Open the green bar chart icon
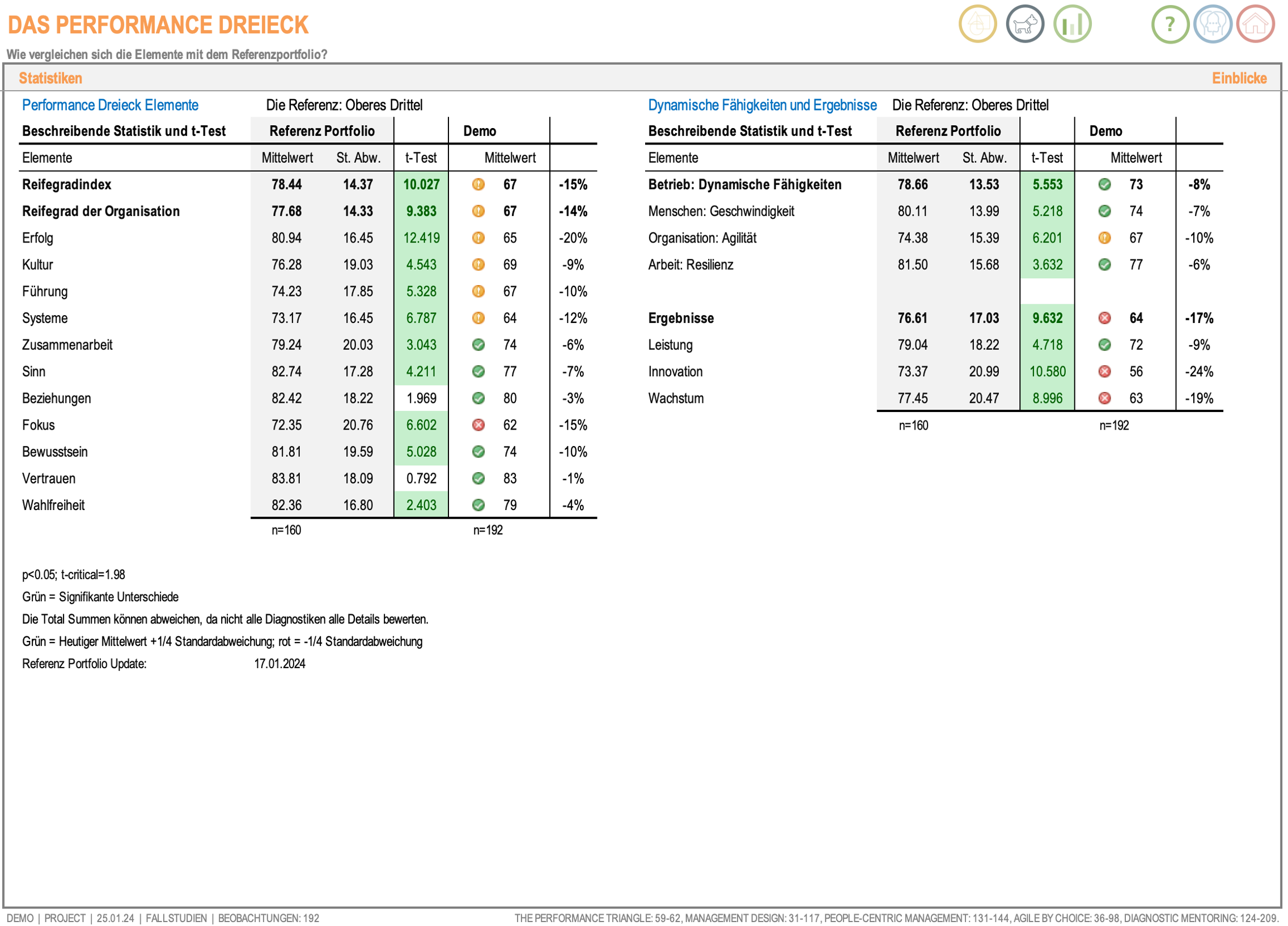 tap(1072, 24)
